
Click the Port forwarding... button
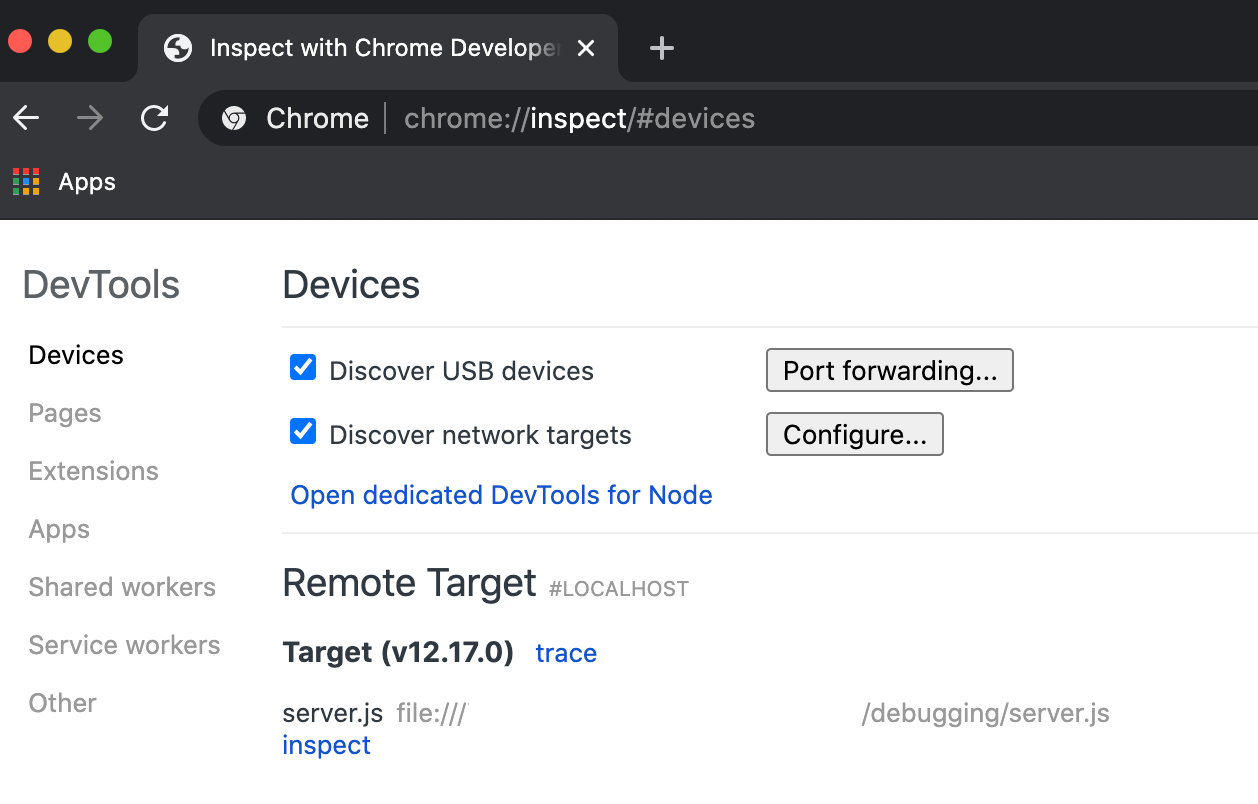890,370
